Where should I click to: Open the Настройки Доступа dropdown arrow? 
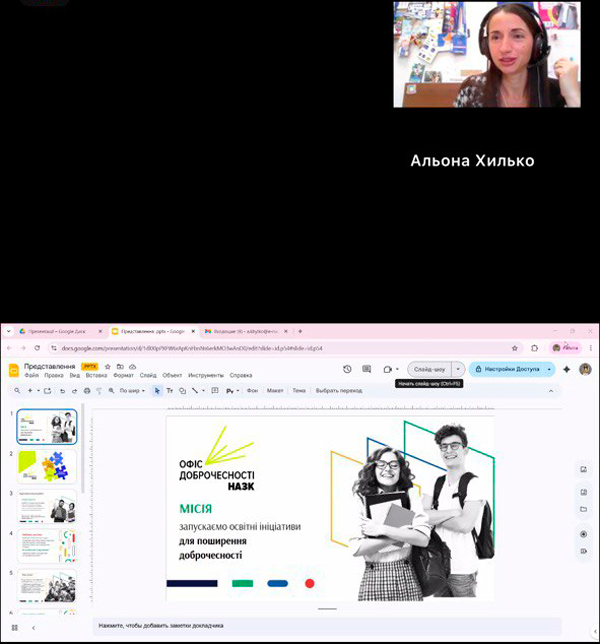click(x=549, y=369)
